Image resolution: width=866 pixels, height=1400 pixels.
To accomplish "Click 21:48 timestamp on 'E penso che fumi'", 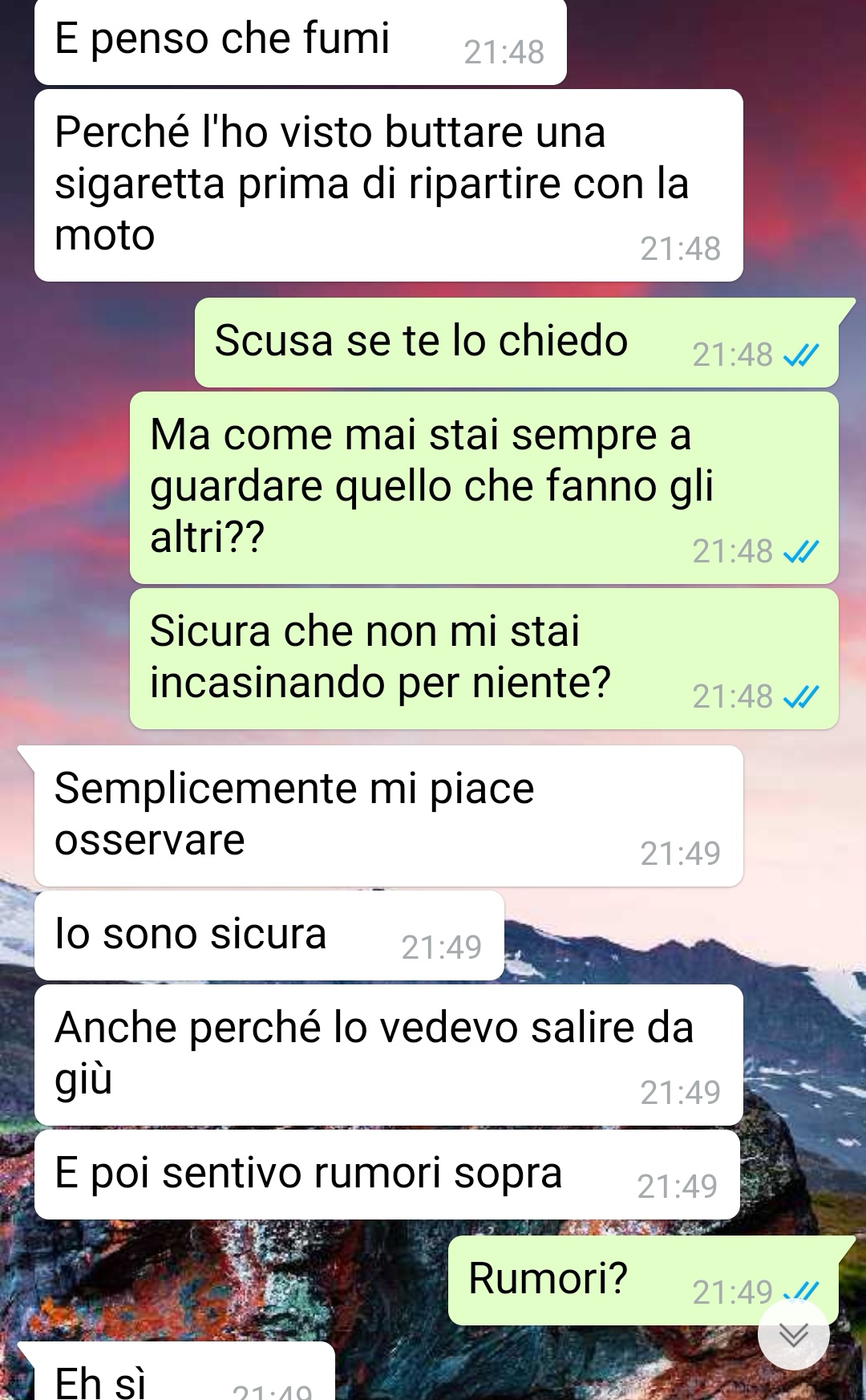I will point(504,52).
